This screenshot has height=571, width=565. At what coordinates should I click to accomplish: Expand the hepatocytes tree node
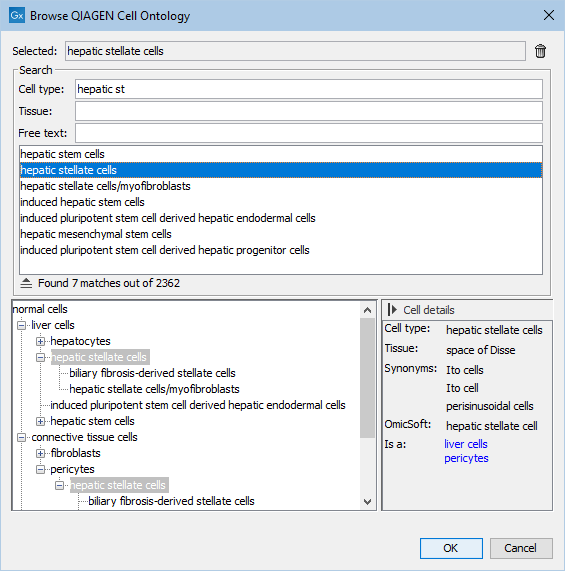point(40,341)
